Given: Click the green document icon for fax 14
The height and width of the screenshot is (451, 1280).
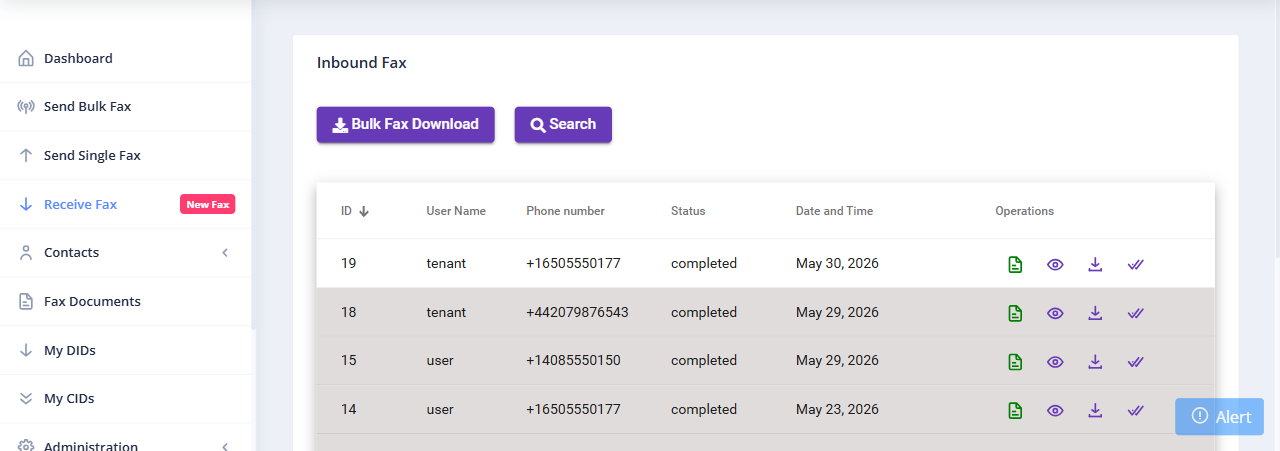Looking at the screenshot, I should click(1015, 410).
